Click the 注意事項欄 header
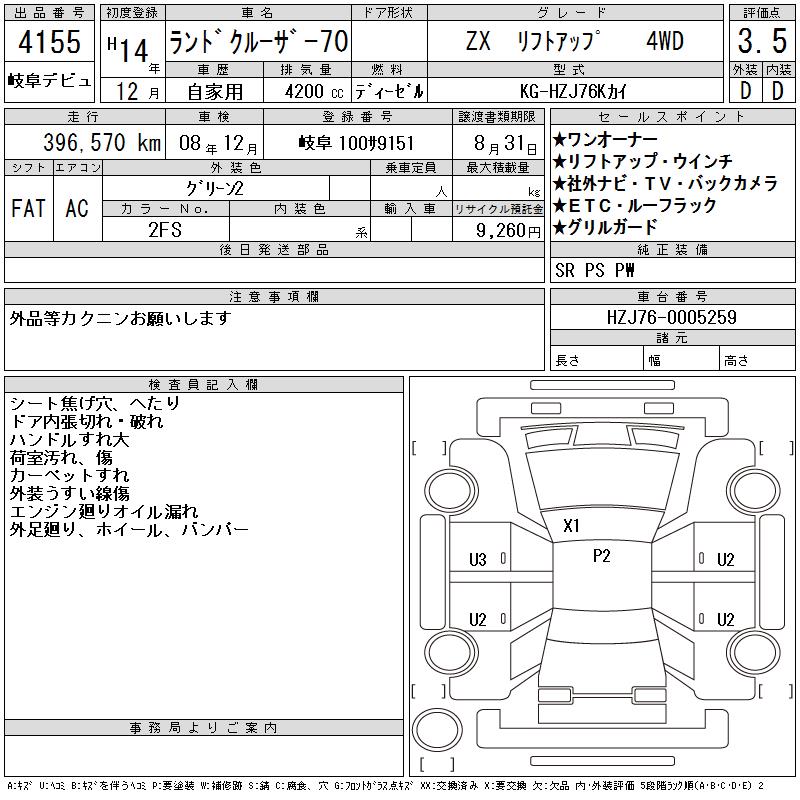Image resolution: width=800 pixels, height=800 pixels. (x=274, y=296)
